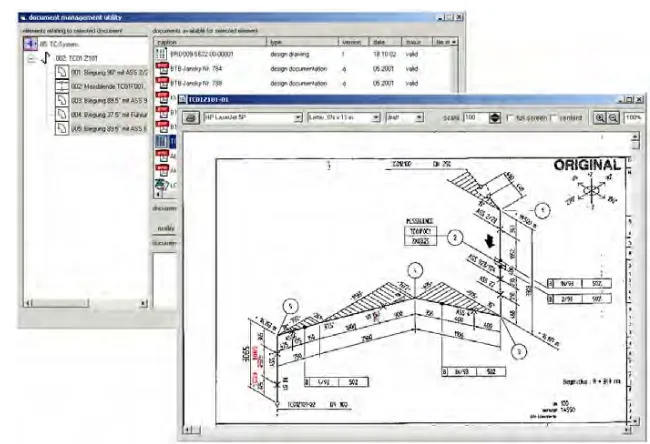Click the document button below modify

coord(165,243)
